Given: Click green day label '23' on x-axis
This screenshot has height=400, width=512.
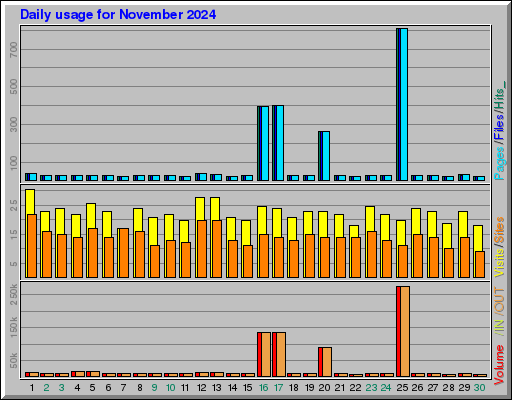Looking at the screenshot, I should click(x=371, y=388).
